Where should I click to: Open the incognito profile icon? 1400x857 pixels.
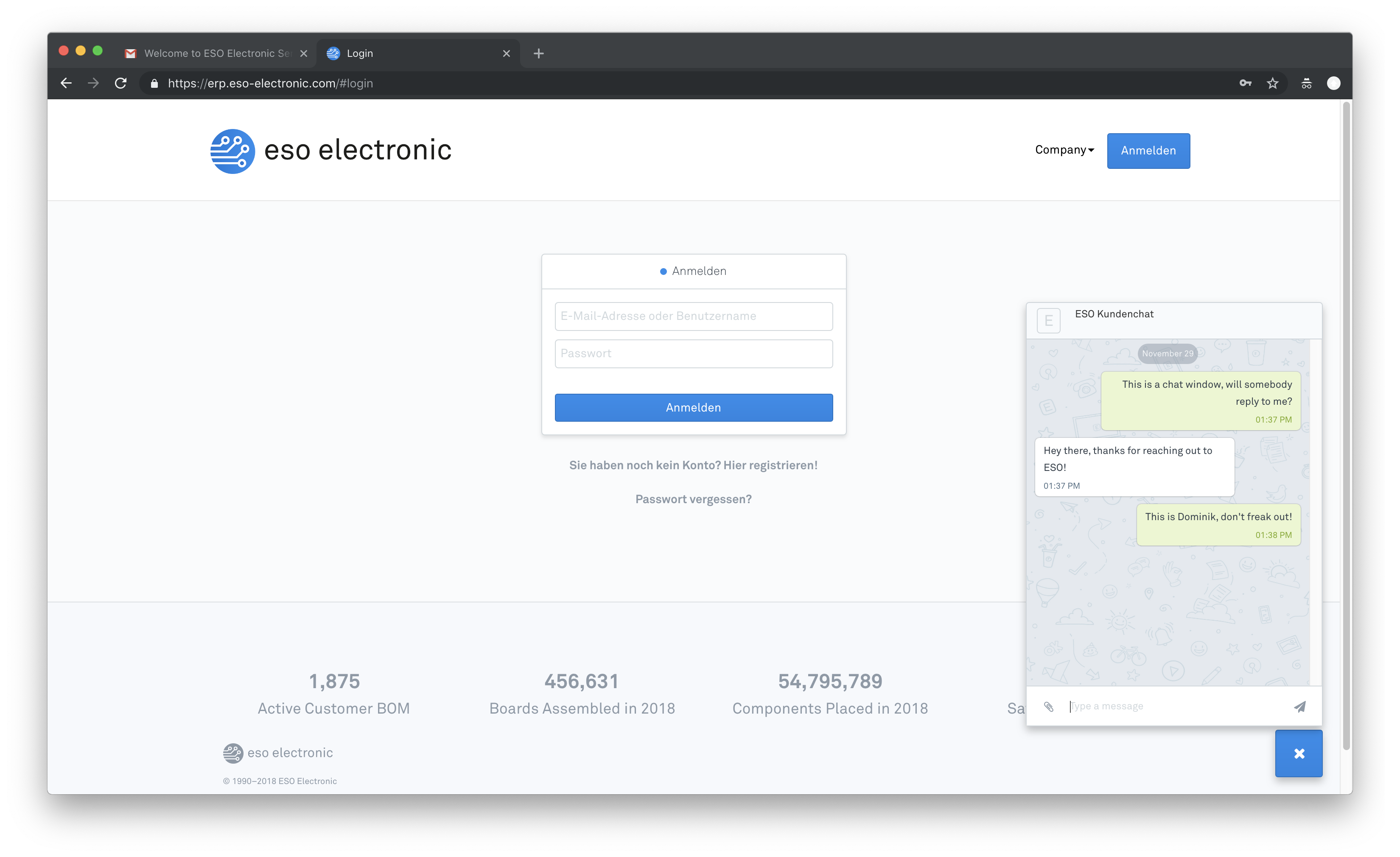(x=1306, y=84)
